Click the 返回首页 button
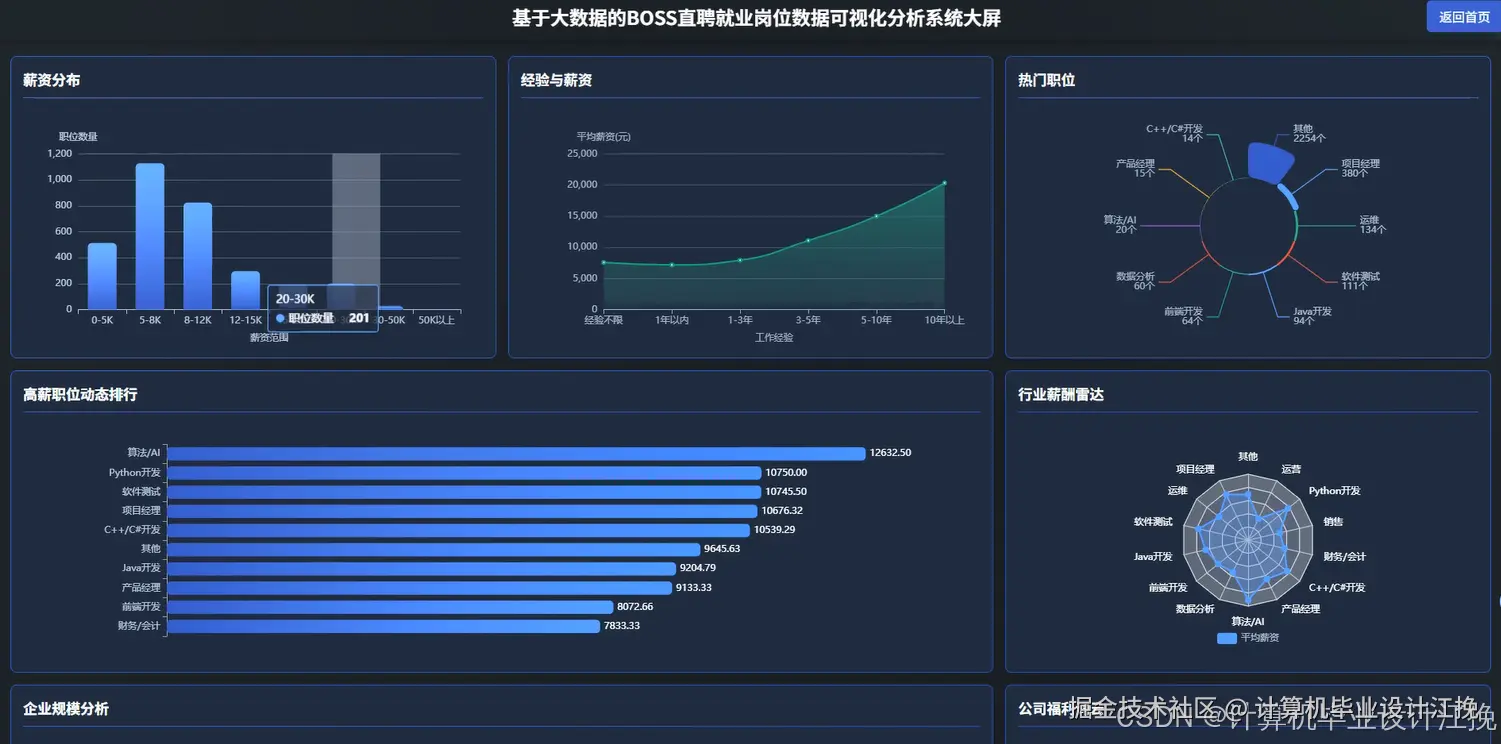 tap(1463, 17)
